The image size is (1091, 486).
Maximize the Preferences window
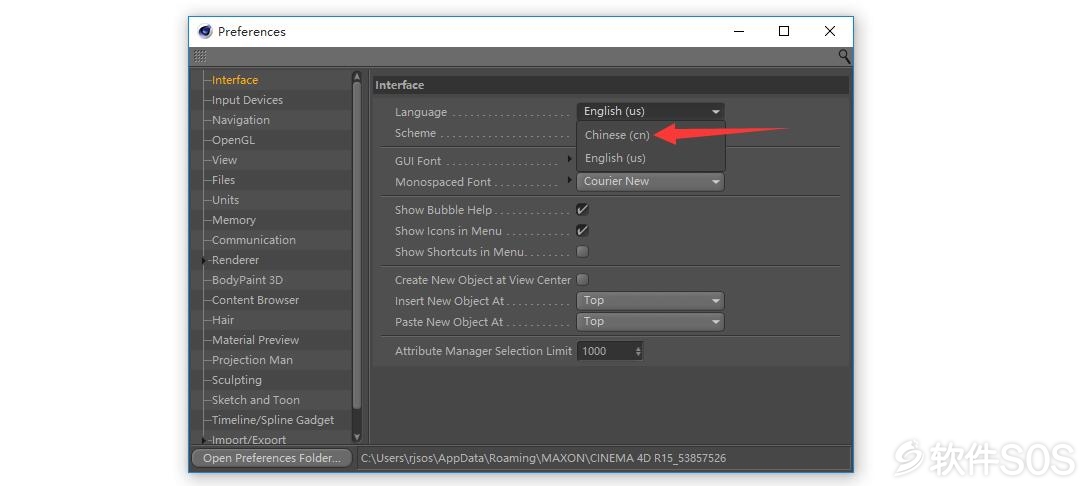783,31
